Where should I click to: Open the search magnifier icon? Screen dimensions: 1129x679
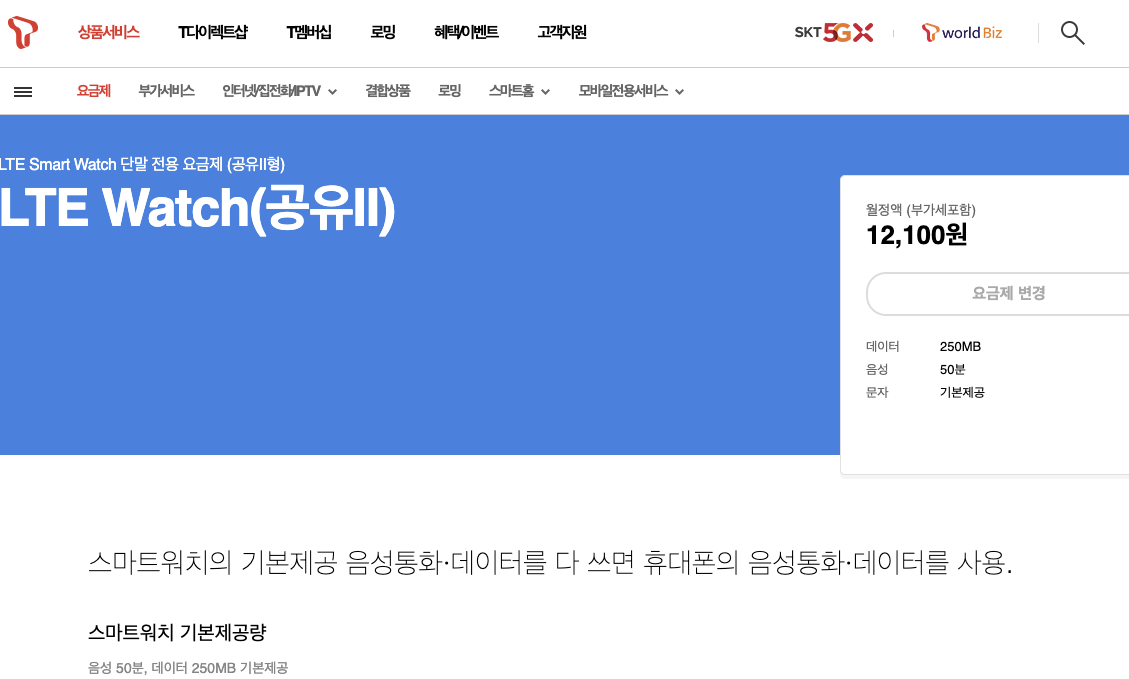[1072, 32]
